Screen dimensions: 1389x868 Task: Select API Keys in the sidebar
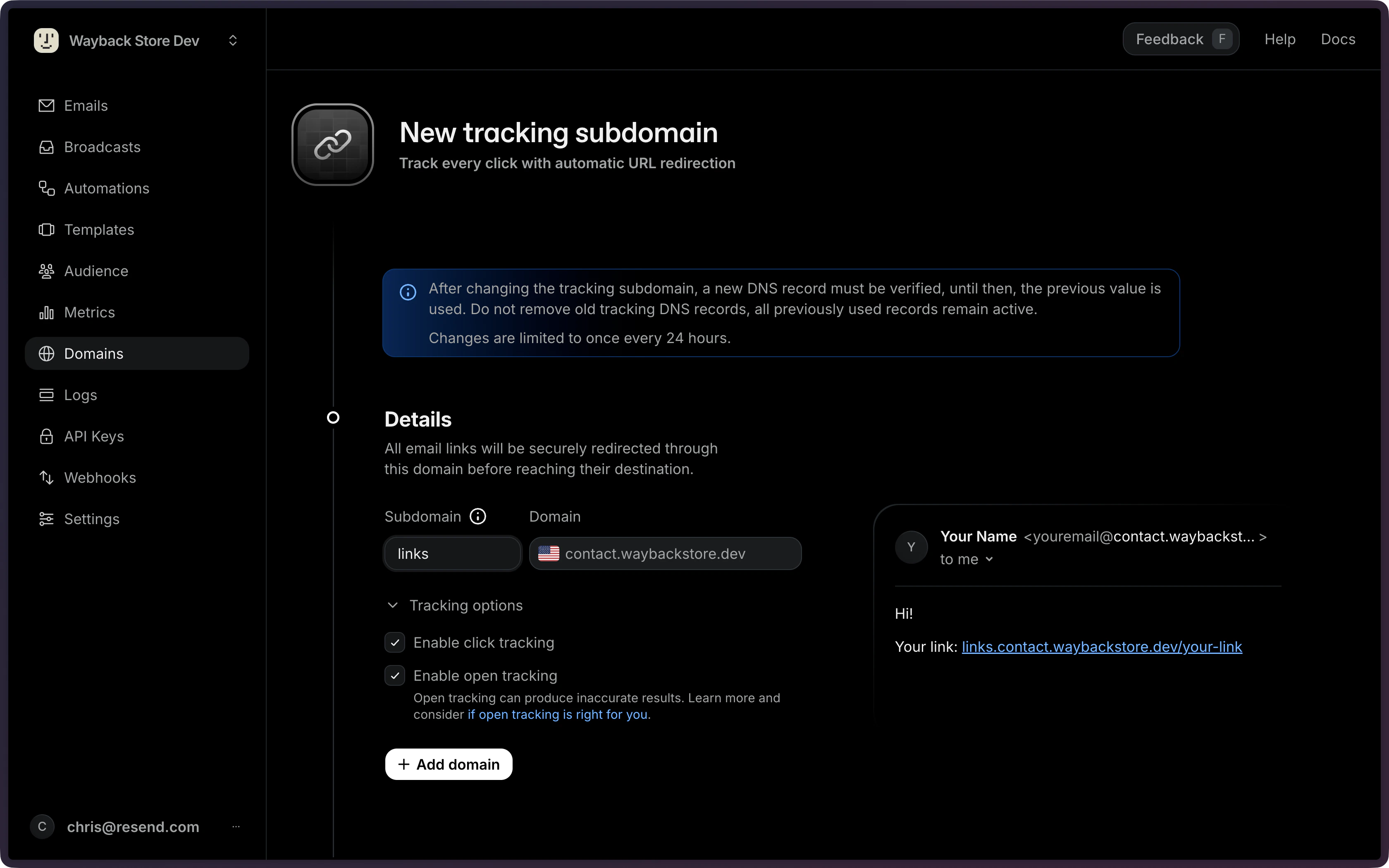click(94, 436)
